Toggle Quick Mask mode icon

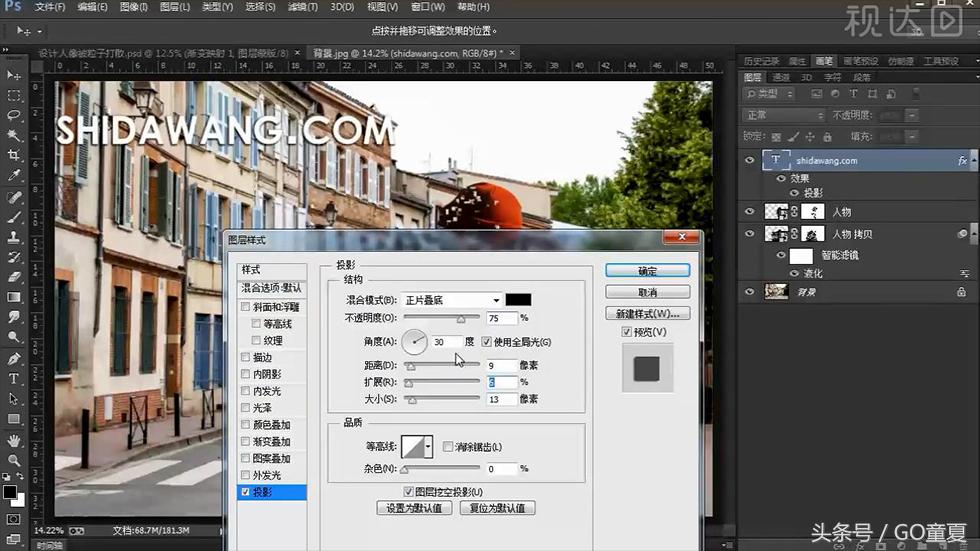tap(13, 520)
